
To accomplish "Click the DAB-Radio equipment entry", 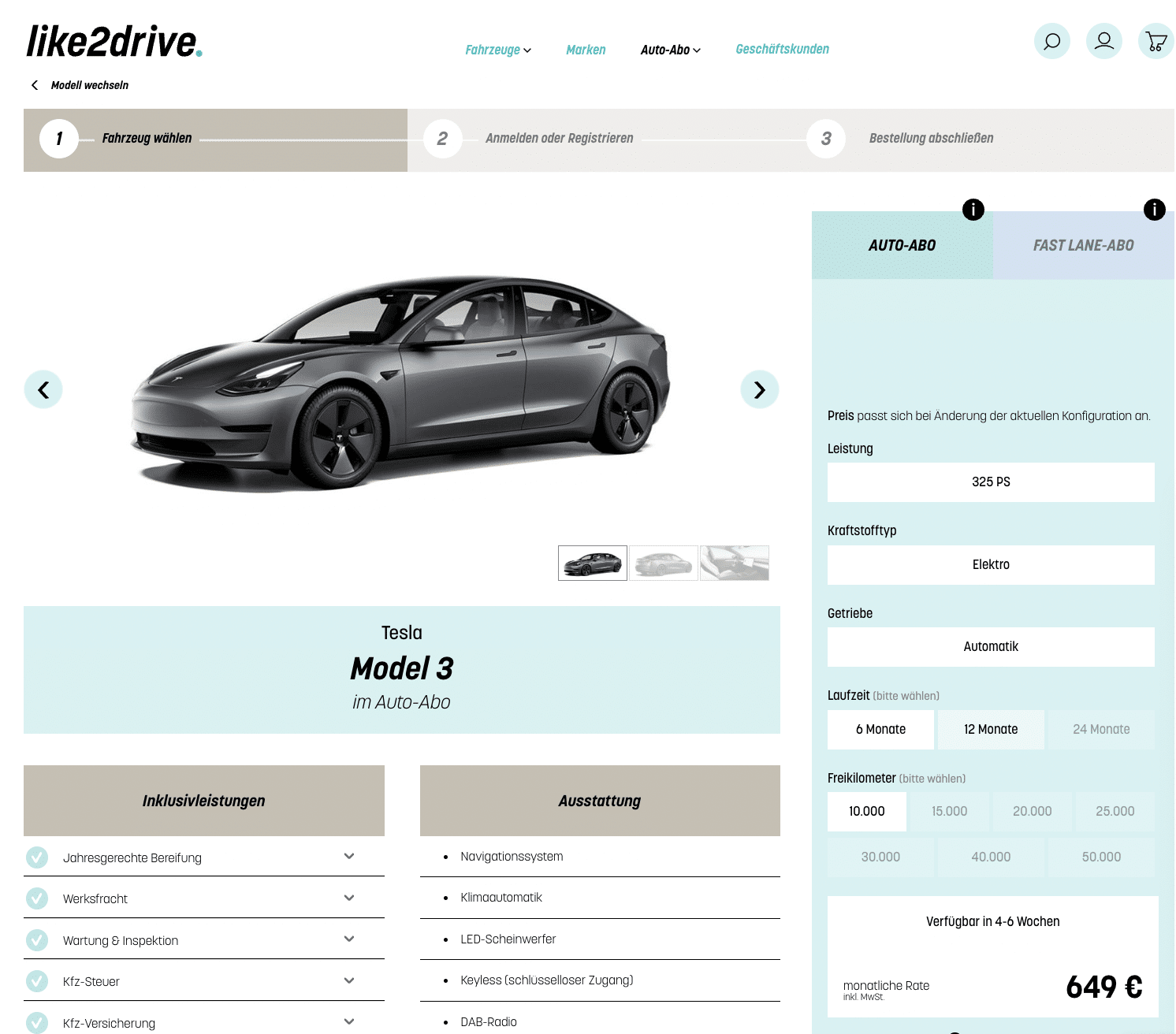I will pos(489,1022).
